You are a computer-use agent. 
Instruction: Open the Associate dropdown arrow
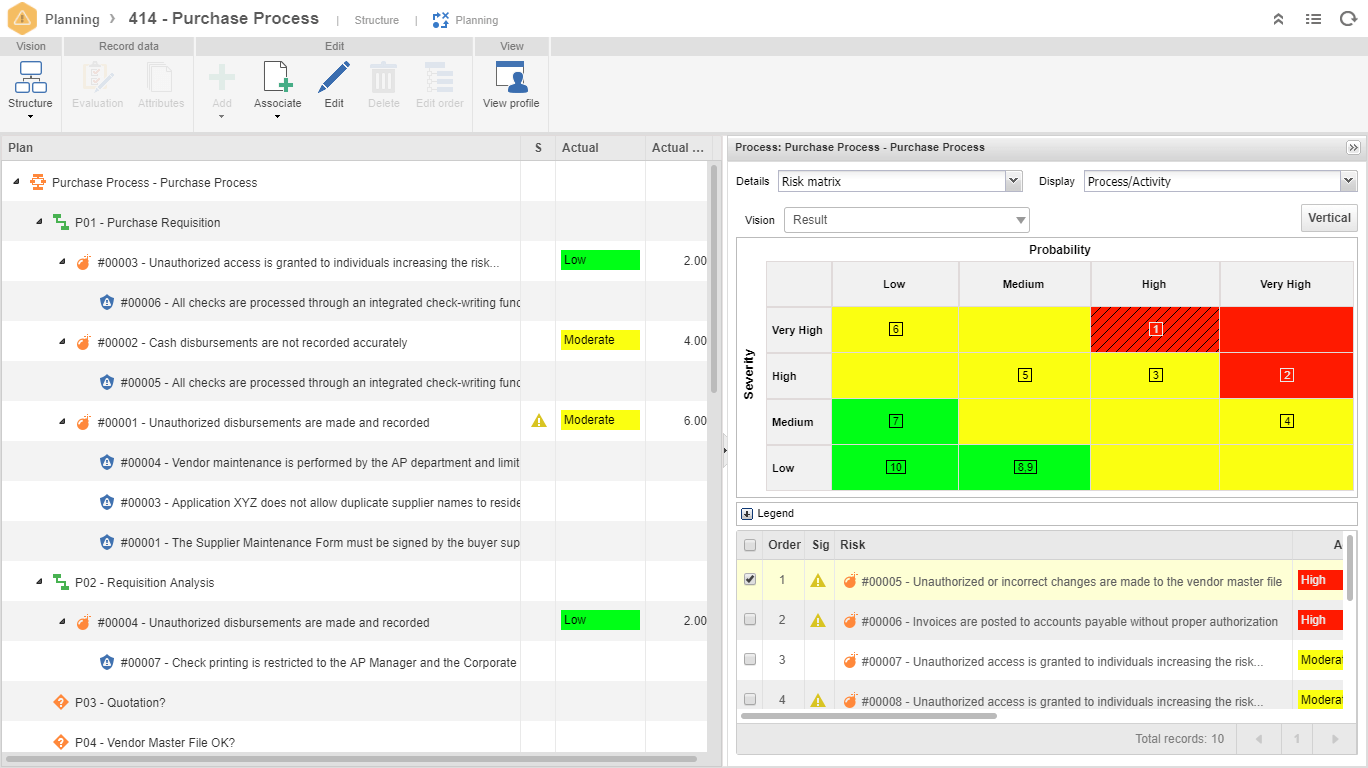click(277, 117)
